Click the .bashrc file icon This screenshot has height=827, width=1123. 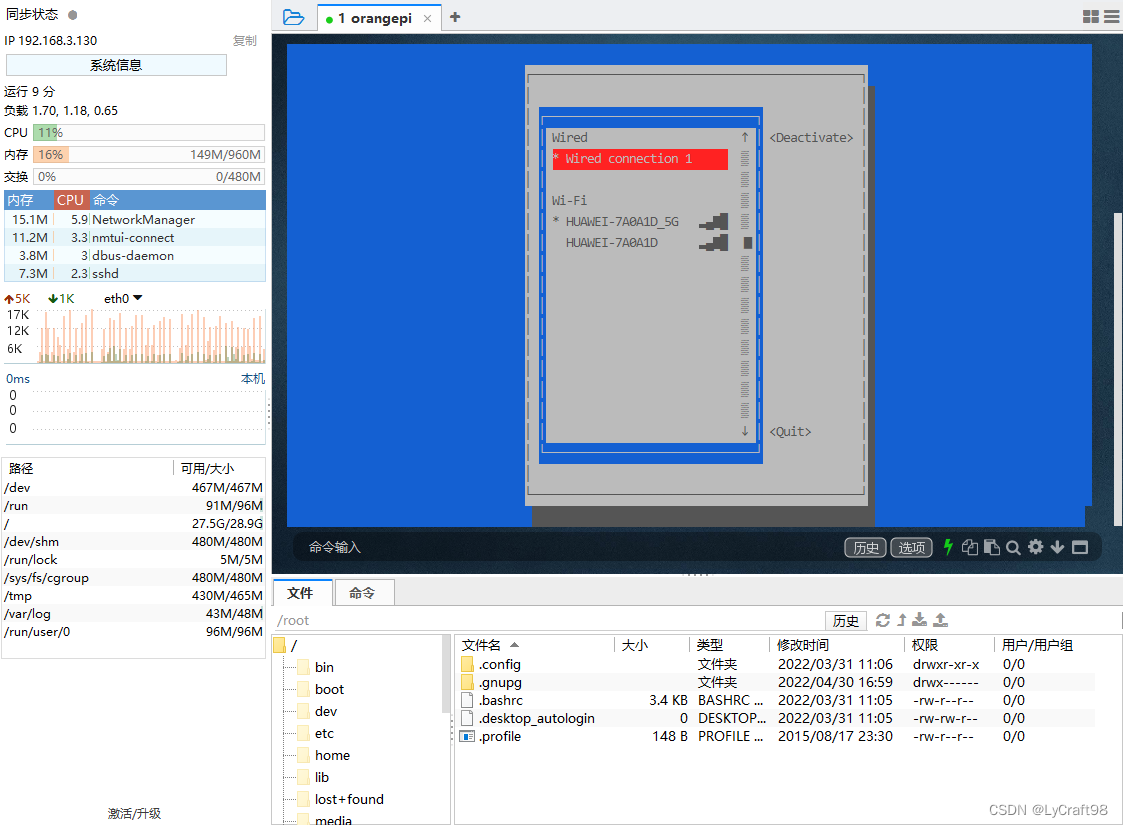tap(467, 700)
